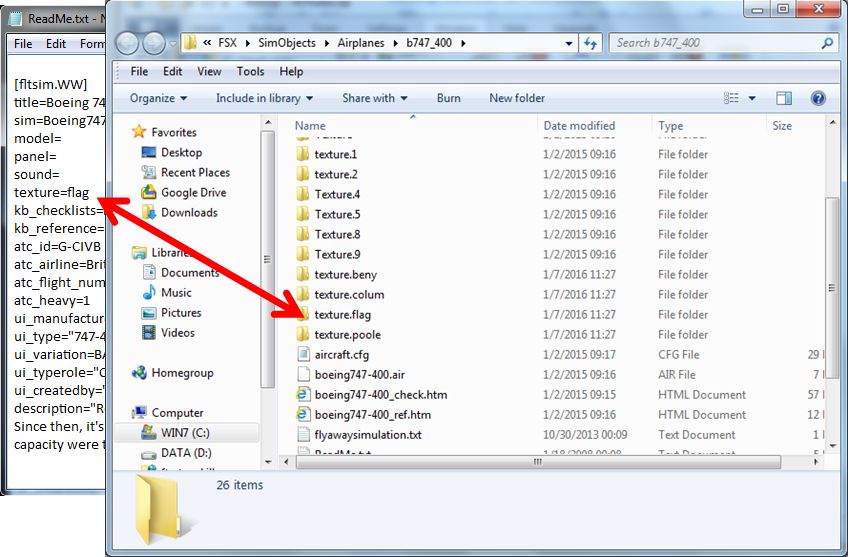The image size is (848, 557).
Task: Select Computer in the navigation pane
Action: tap(168, 413)
